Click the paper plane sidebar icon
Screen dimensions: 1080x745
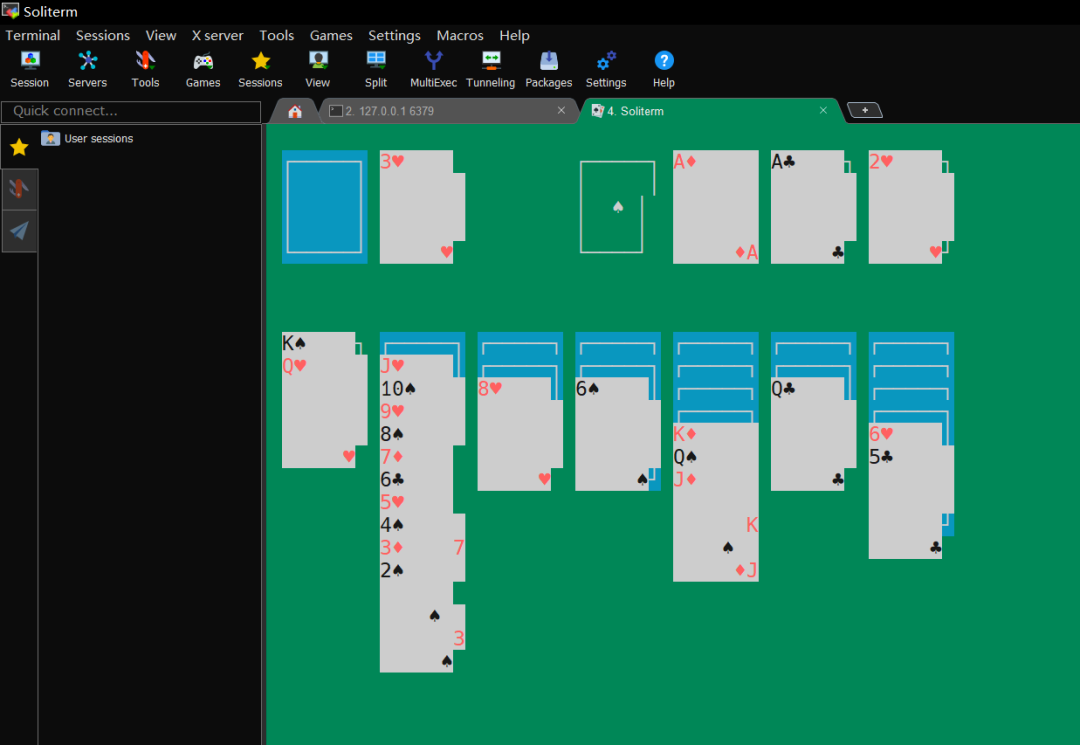19,231
